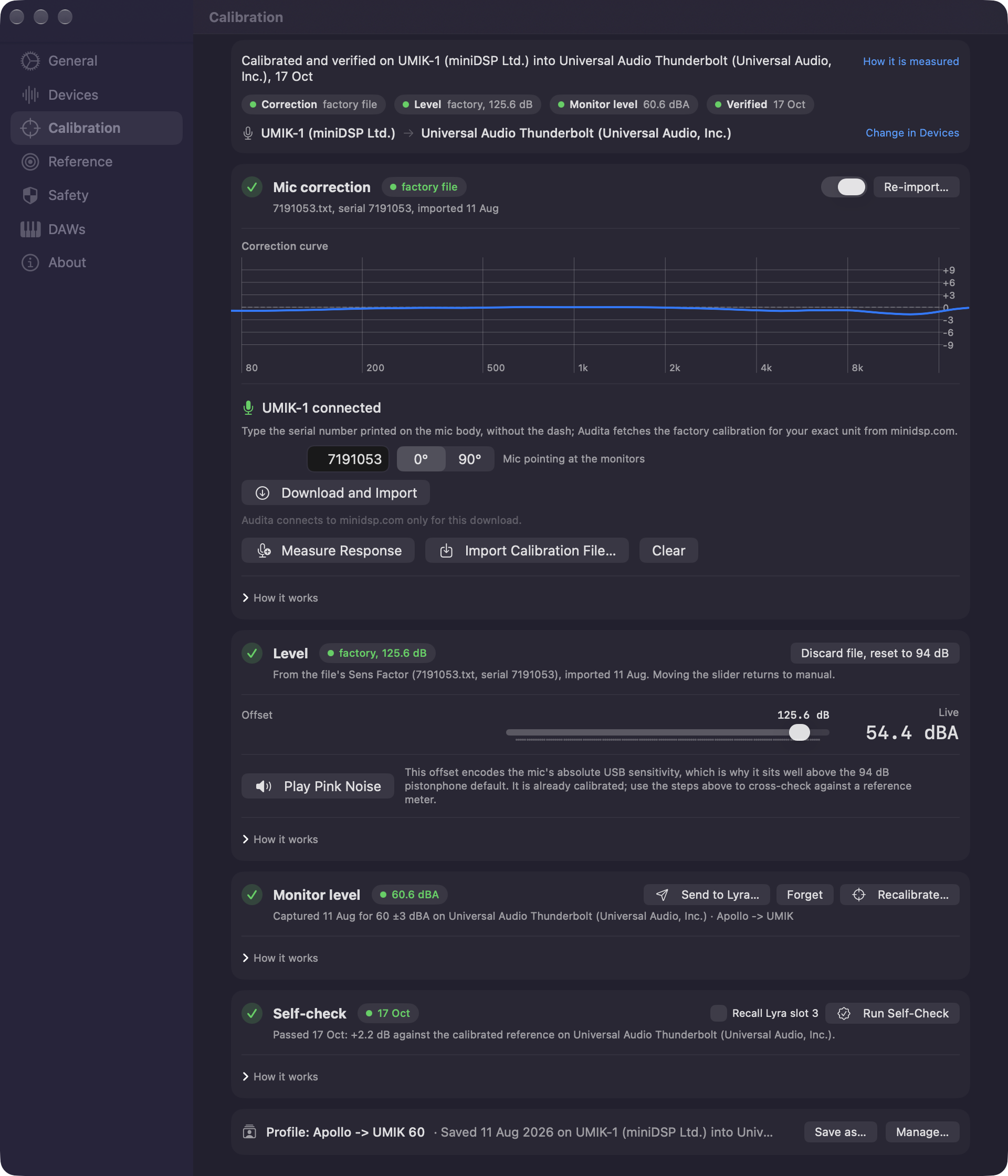Screen dimensions: 1008x1176
Task: Click the Correction factory file status pill
Action: click(x=313, y=104)
